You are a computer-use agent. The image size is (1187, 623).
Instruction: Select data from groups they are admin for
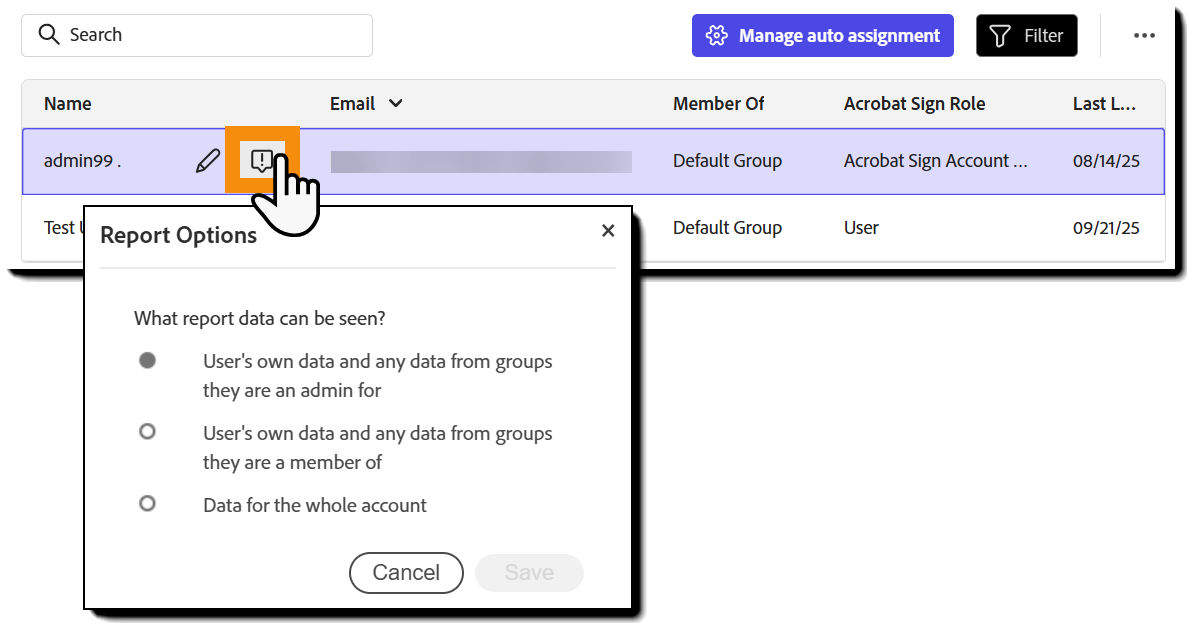[147, 361]
